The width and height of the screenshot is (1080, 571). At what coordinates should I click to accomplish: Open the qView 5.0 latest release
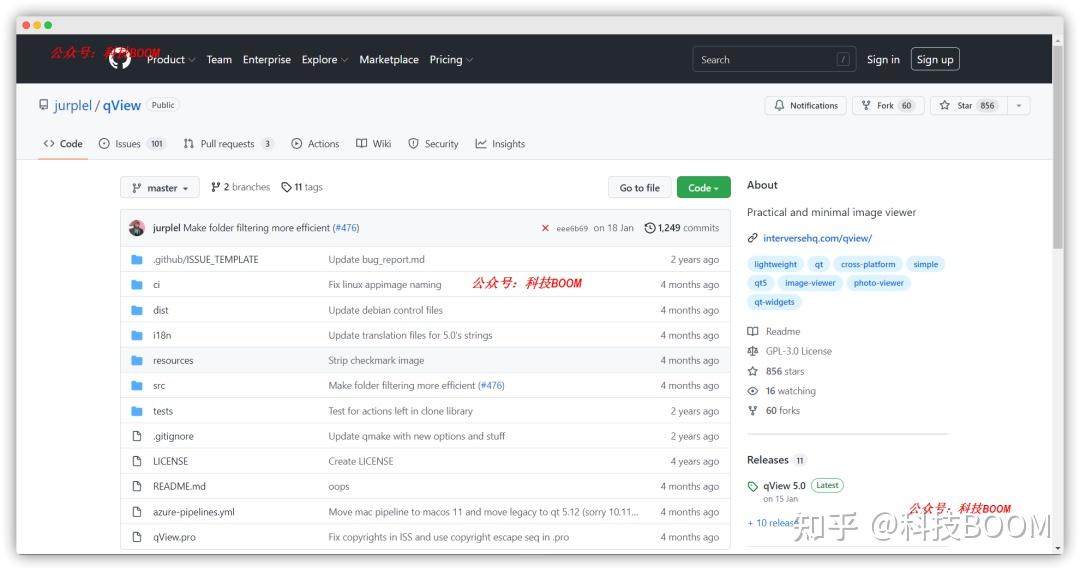(784, 486)
